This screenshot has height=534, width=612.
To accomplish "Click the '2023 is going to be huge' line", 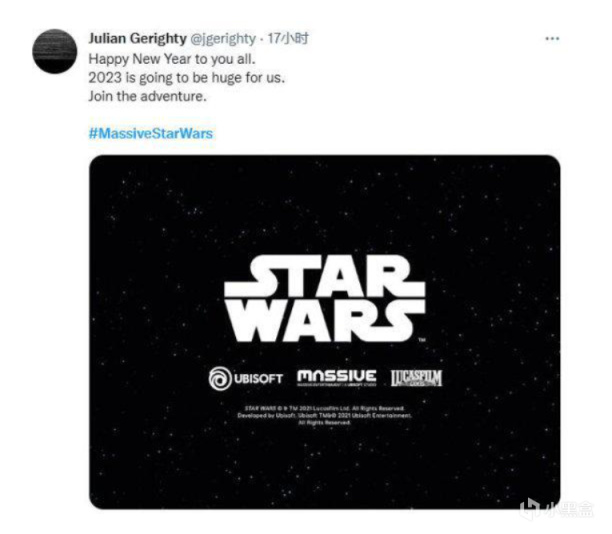I will [x=187, y=78].
